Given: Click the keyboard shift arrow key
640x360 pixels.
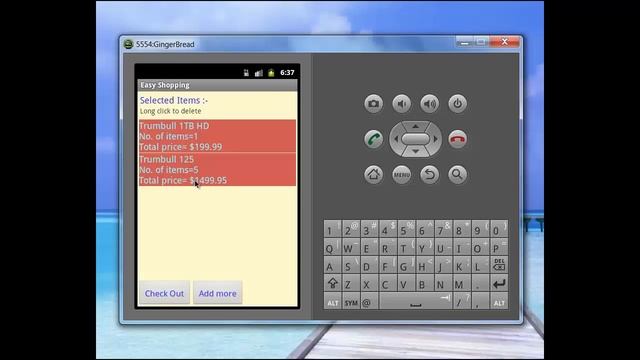Looking at the screenshot, I should point(333,282).
